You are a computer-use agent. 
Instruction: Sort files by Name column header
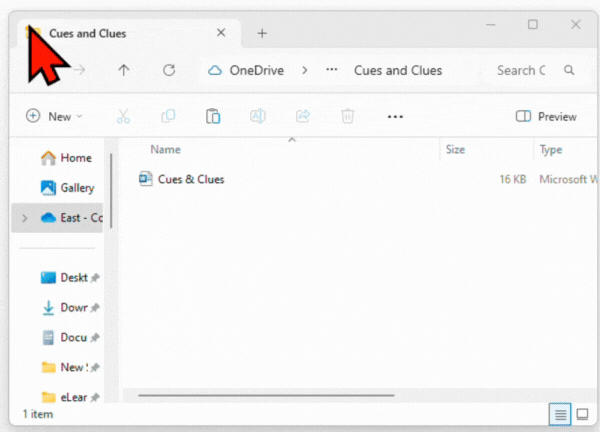(x=166, y=149)
